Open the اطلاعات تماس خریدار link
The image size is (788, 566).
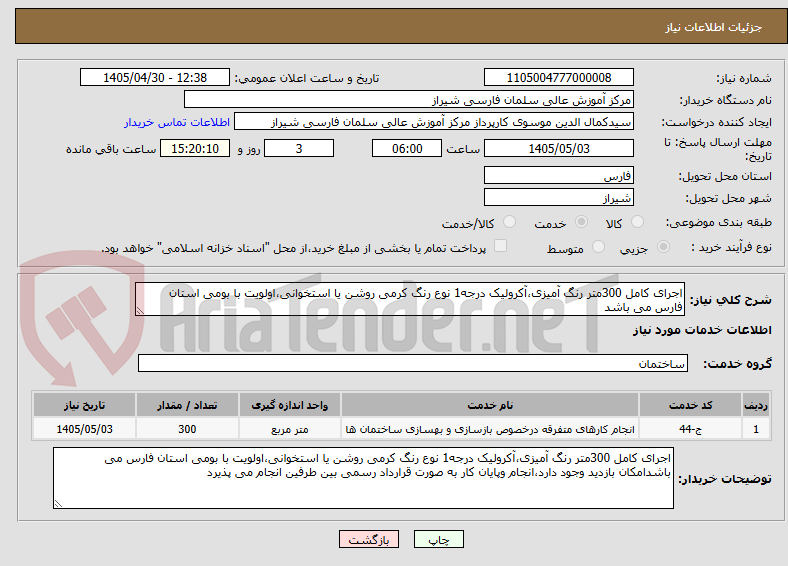click(177, 122)
